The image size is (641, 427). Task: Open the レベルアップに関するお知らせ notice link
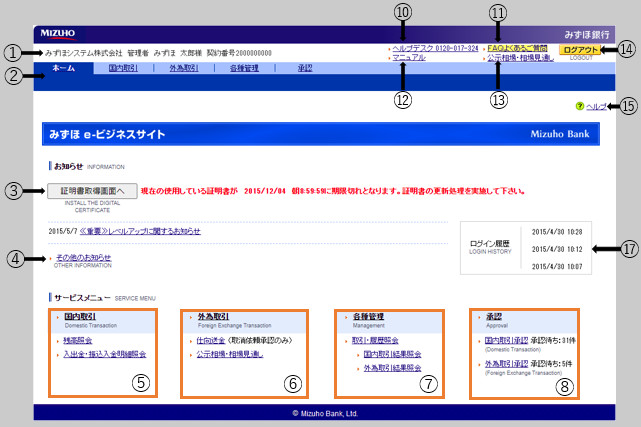pos(139,230)
